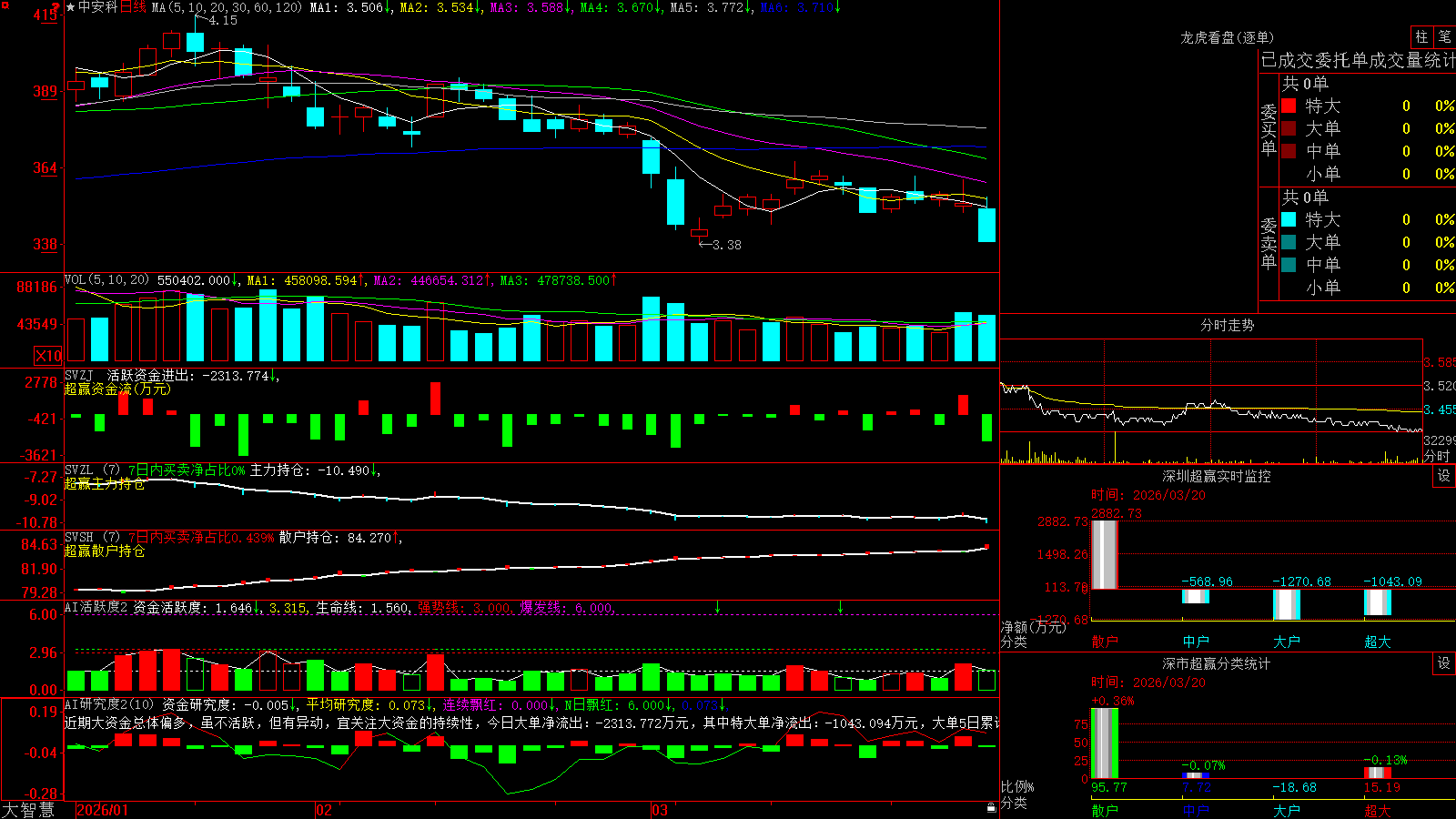Image resolution: width=1456 pixels, height=819 pixels.
Task: Click the 02 month marker on timeline
Action: [324, 810]
